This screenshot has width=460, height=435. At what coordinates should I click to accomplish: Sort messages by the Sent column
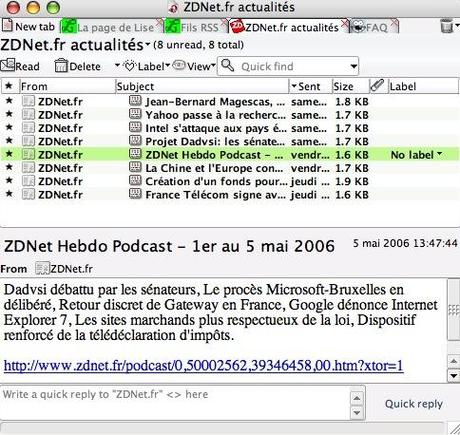tap(309, 86)
